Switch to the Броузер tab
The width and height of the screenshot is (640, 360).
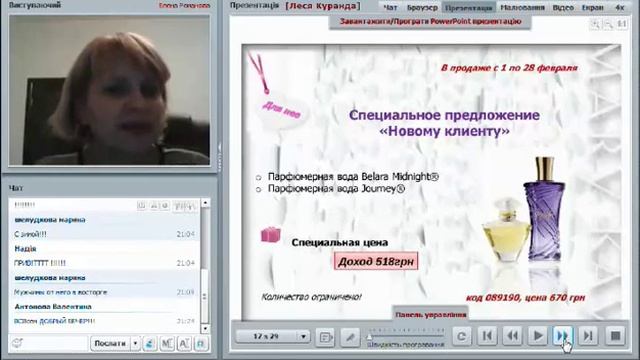click(422, 7)
